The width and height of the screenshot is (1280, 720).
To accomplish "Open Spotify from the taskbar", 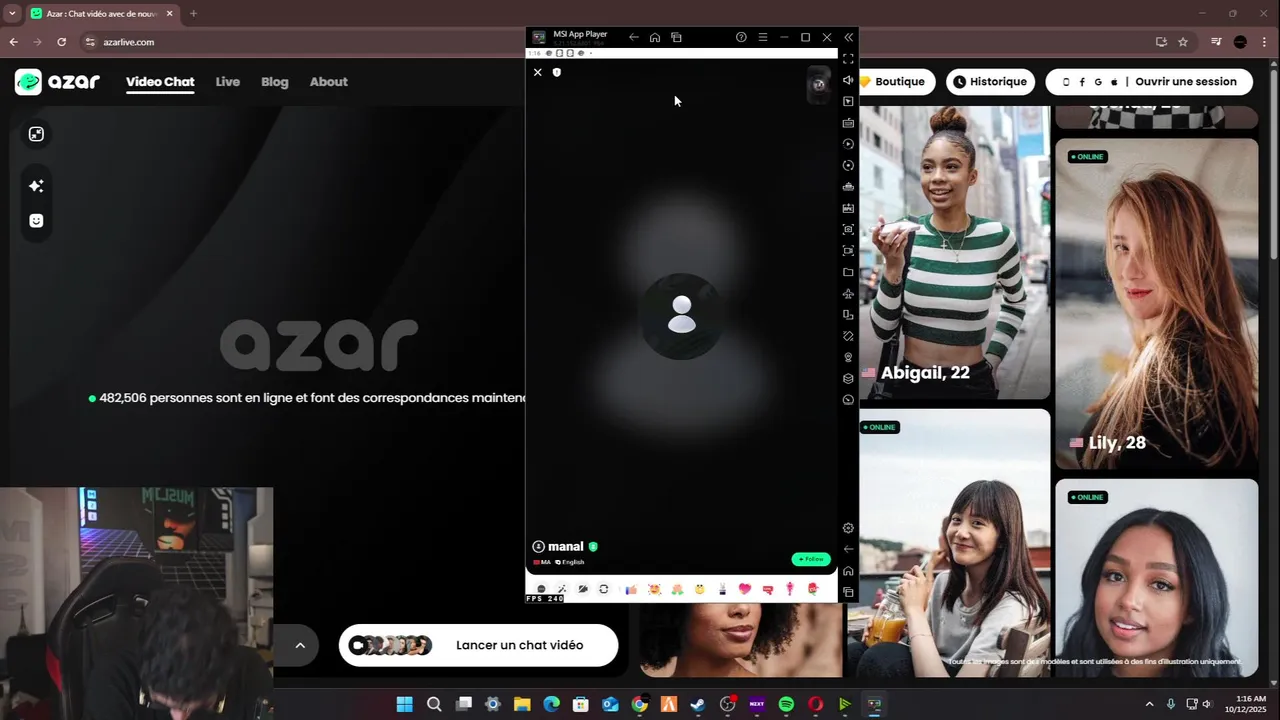I will click(786, 704).
